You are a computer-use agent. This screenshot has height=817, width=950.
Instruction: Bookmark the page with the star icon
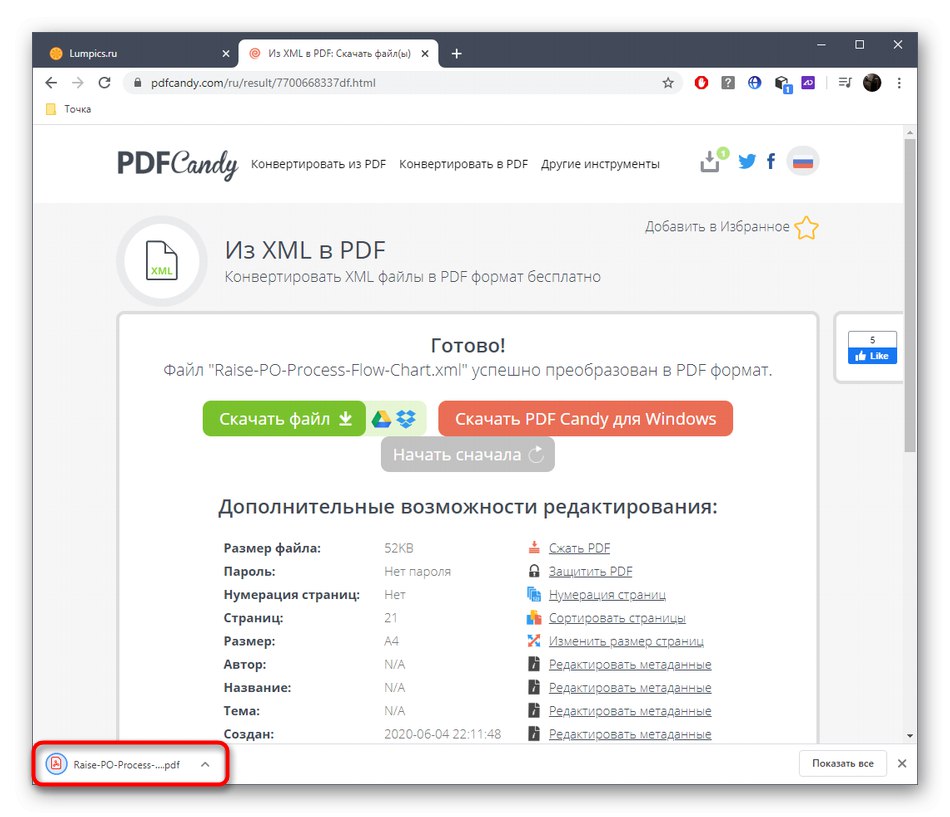668,83
